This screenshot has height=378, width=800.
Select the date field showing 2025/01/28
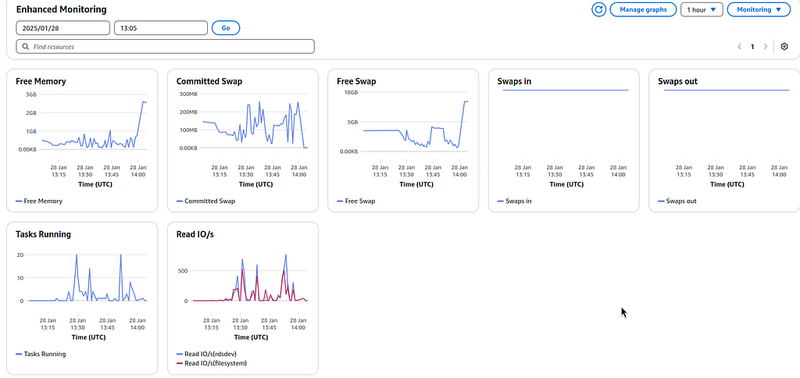tap(63, 28)
